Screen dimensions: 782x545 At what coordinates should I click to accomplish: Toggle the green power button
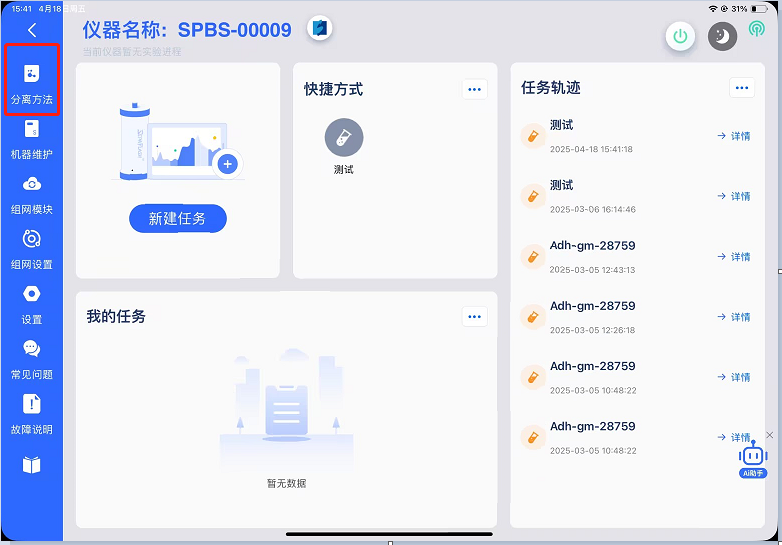[681, 37]
